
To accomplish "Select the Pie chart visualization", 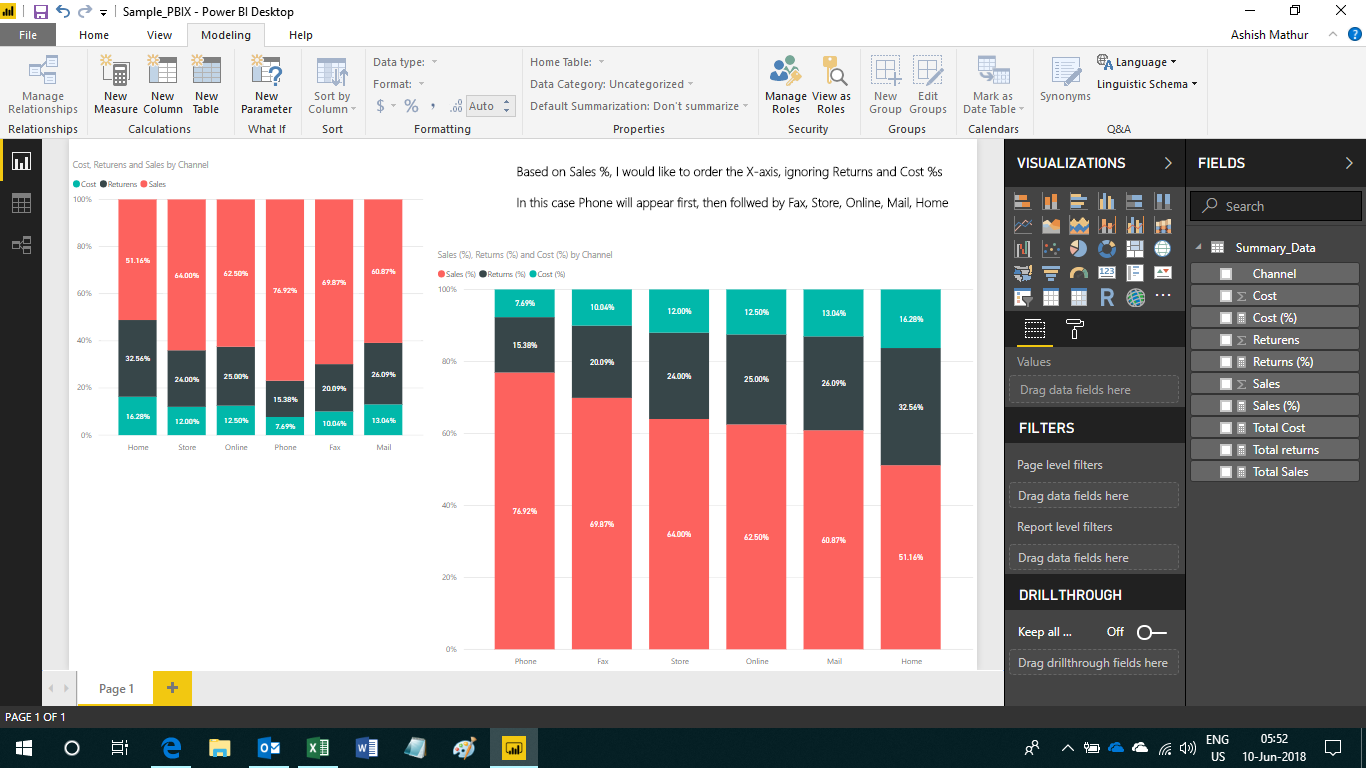I will point(1079,249).
